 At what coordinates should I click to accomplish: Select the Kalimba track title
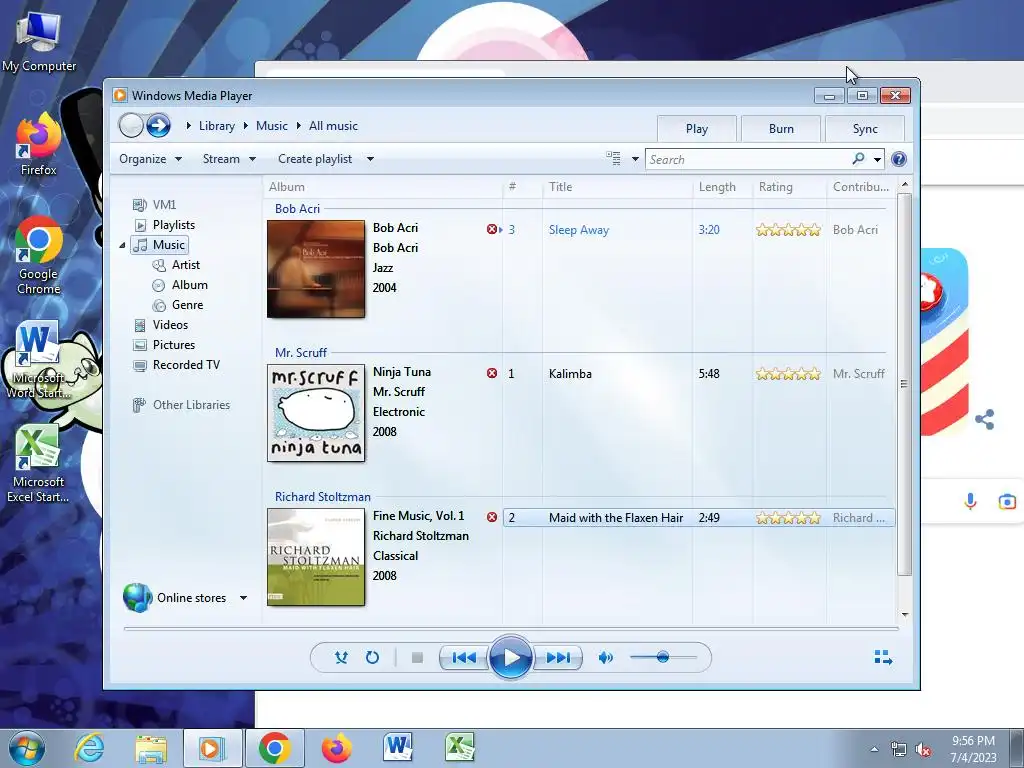pyautogui.click(x=570, y=374)
